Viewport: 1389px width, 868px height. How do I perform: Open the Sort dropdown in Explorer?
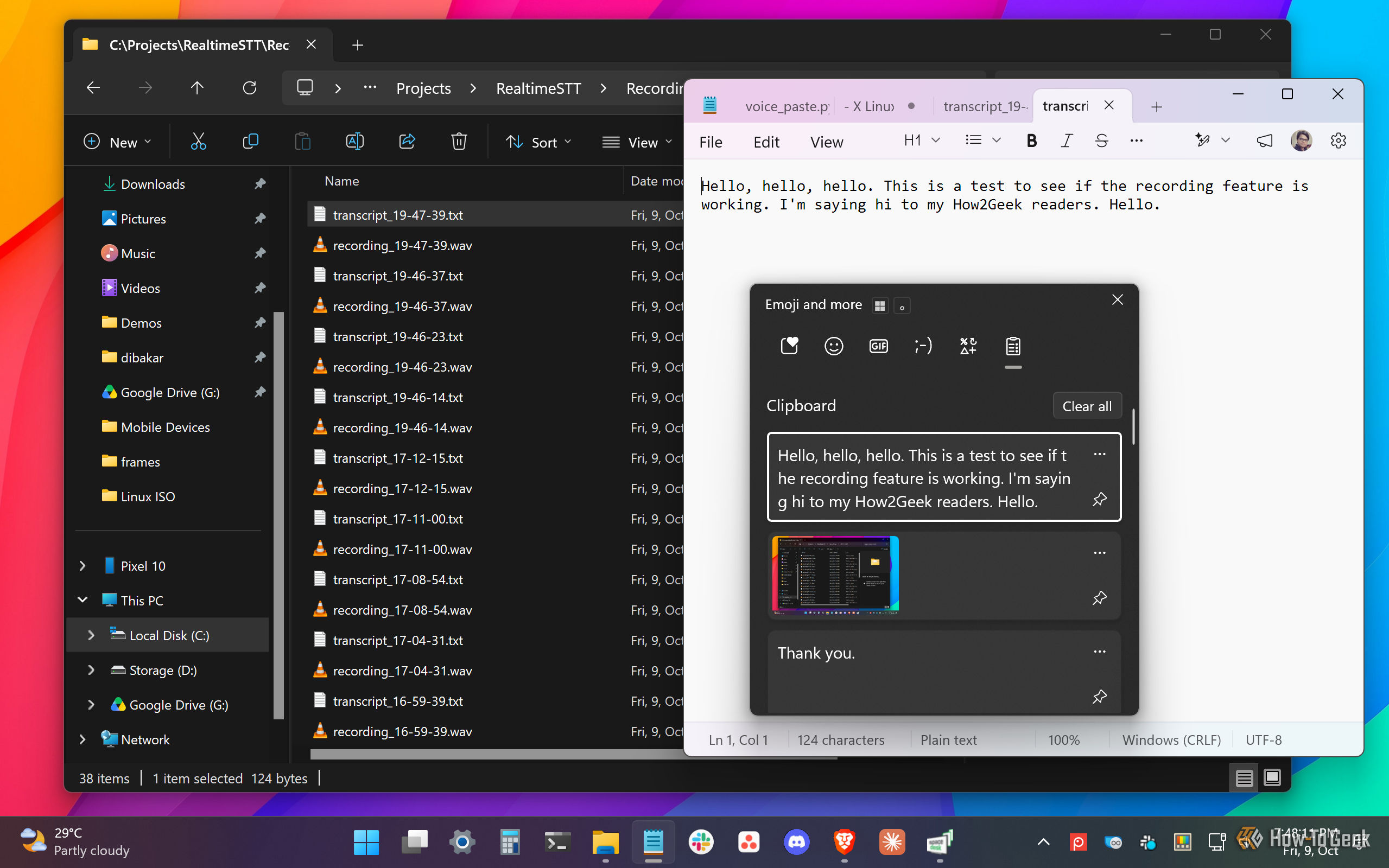point(538,142)
